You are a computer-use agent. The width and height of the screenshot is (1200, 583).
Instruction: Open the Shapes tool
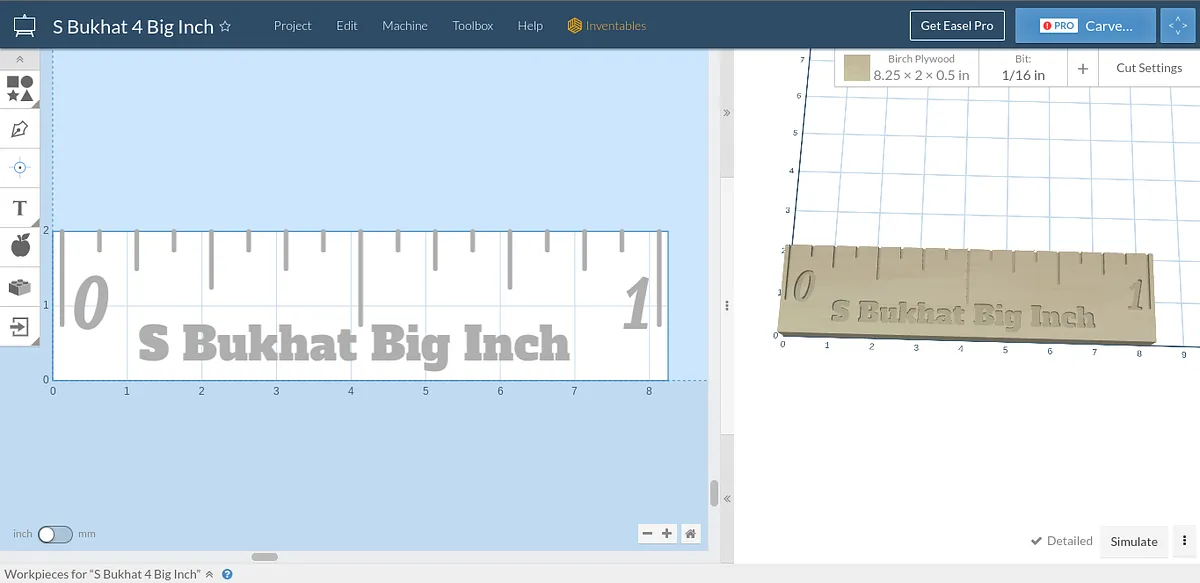[20, 88]
